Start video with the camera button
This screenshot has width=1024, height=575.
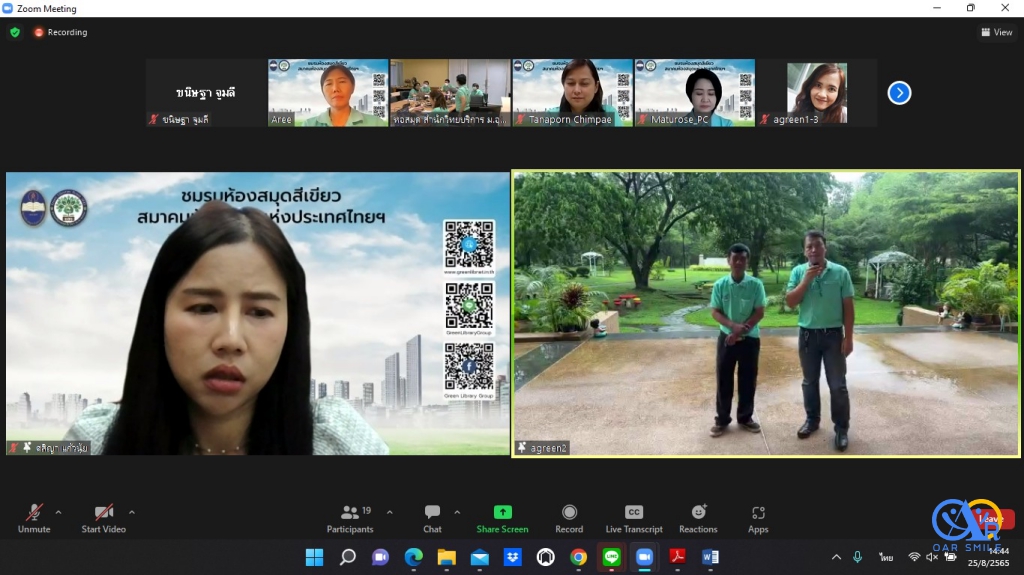pos(103,517)
